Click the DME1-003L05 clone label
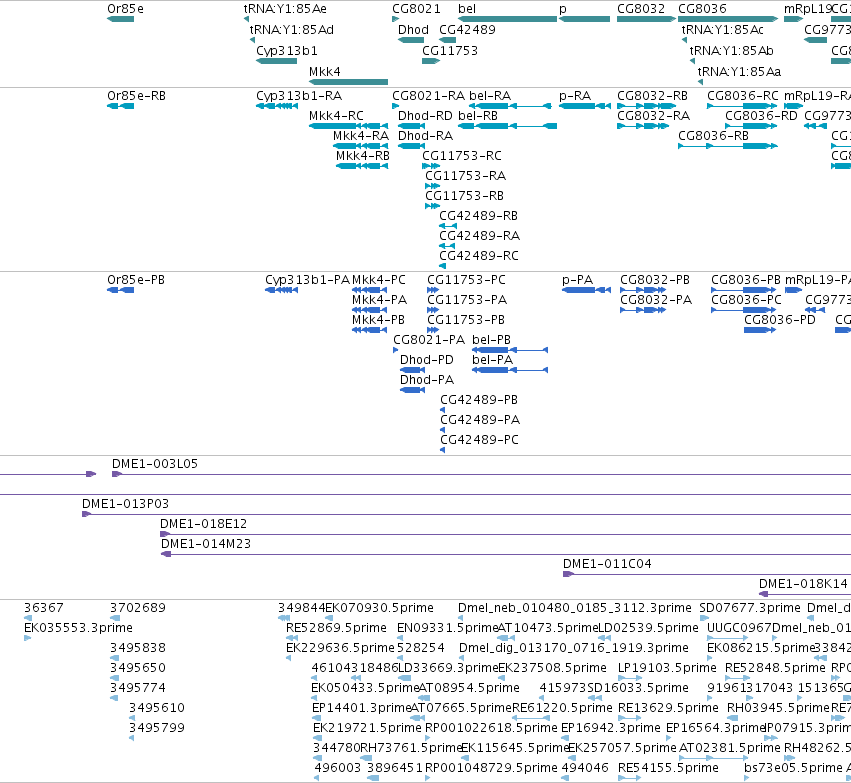This screenshot has width=851, height=783. click(x=155, y=464)
